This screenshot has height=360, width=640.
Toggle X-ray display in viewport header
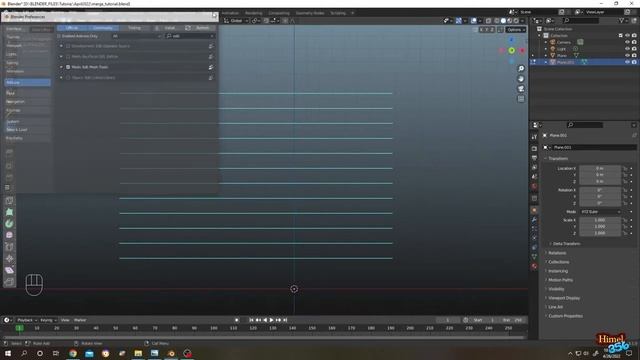pos(489,20)
